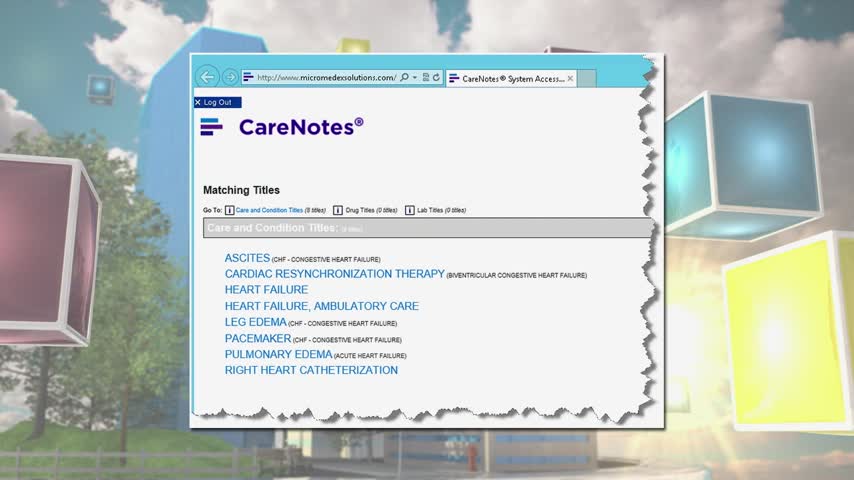Click the search magnifier icon in address bar
Image resolution: width=854 pixels, height=480 pixels.
click(x=404, y=77)
